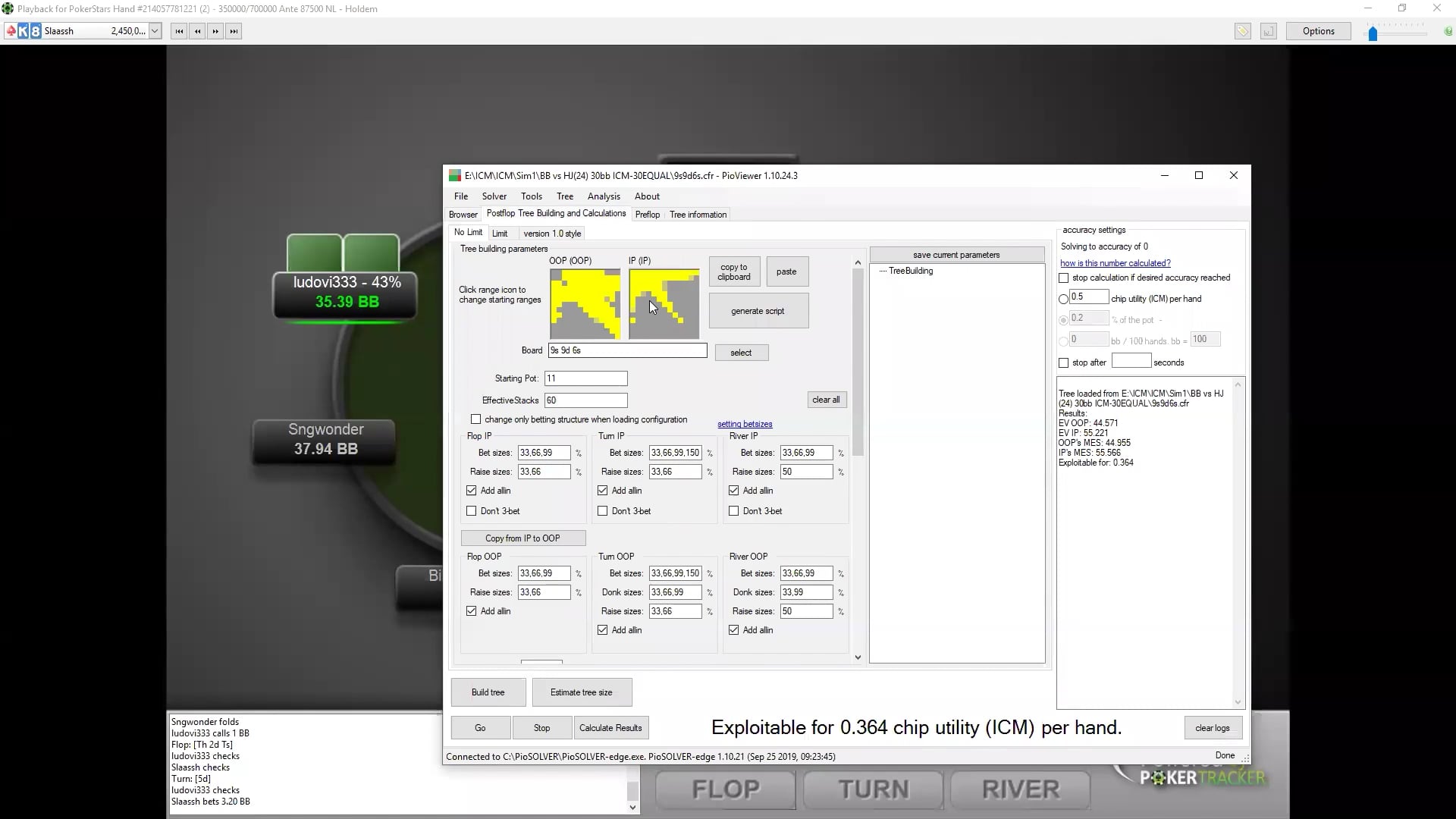Uncheck Turn OOP Add allin

click(603, 630)
